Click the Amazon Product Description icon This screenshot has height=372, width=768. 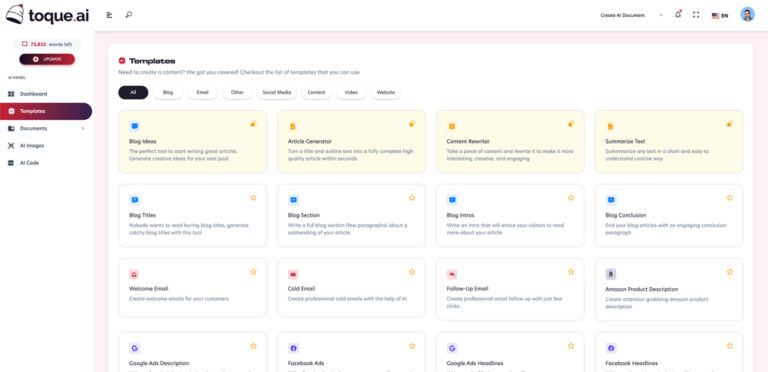(611, 274)
